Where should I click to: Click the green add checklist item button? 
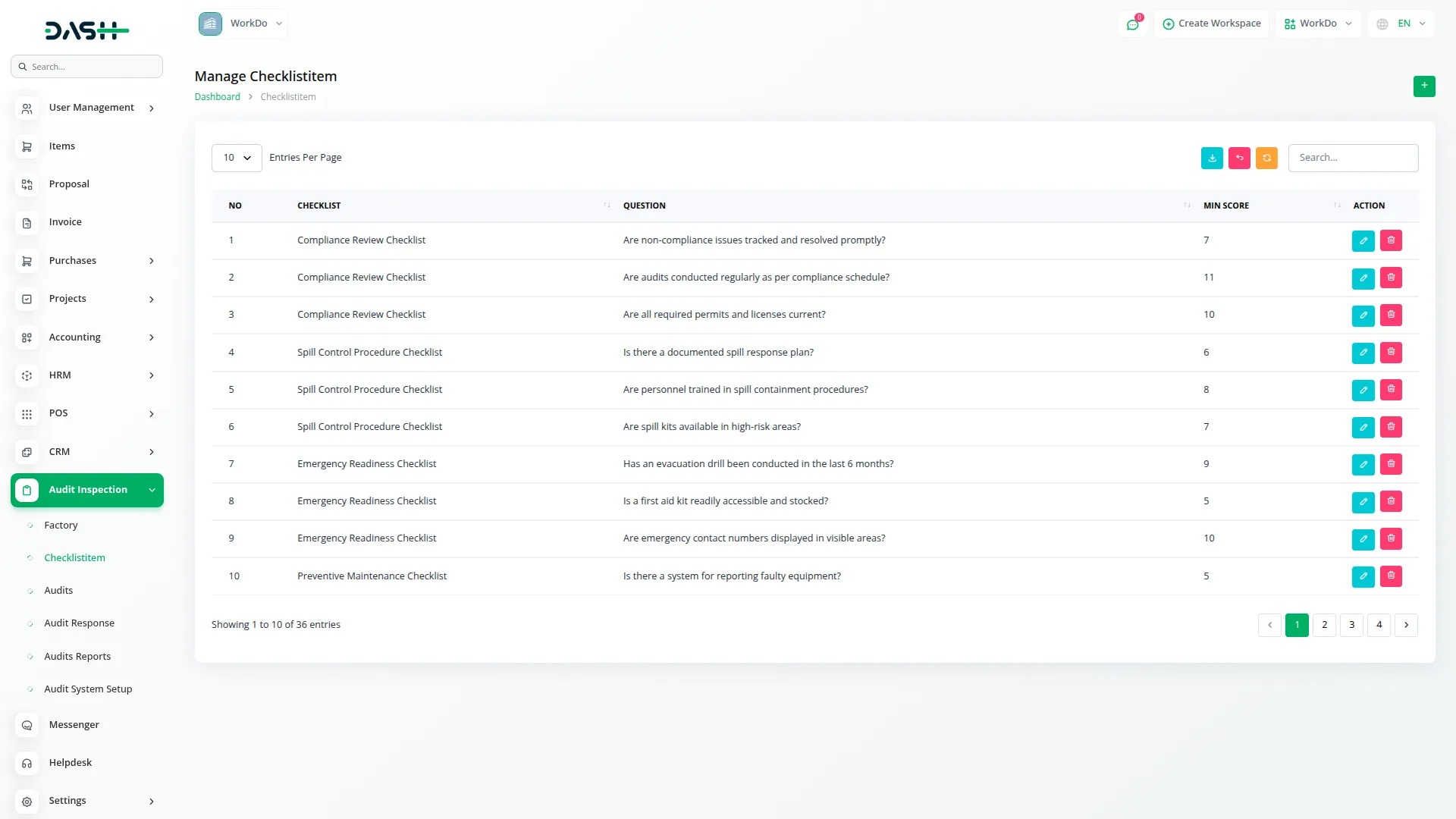tap(1423, 86)
